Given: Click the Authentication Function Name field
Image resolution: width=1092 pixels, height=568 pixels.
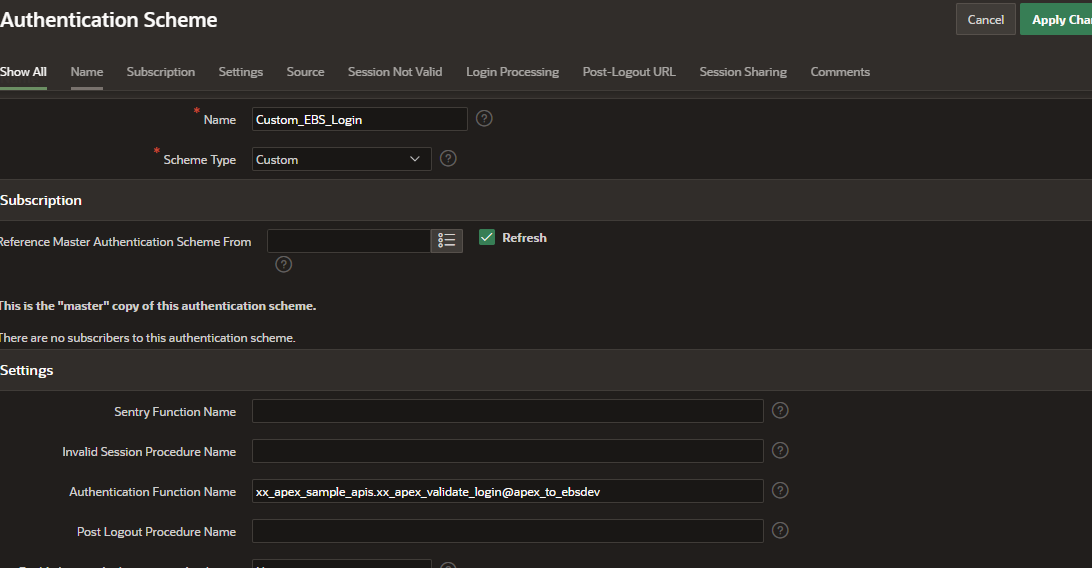Looking at the screenshot, I should coord(508,491).
